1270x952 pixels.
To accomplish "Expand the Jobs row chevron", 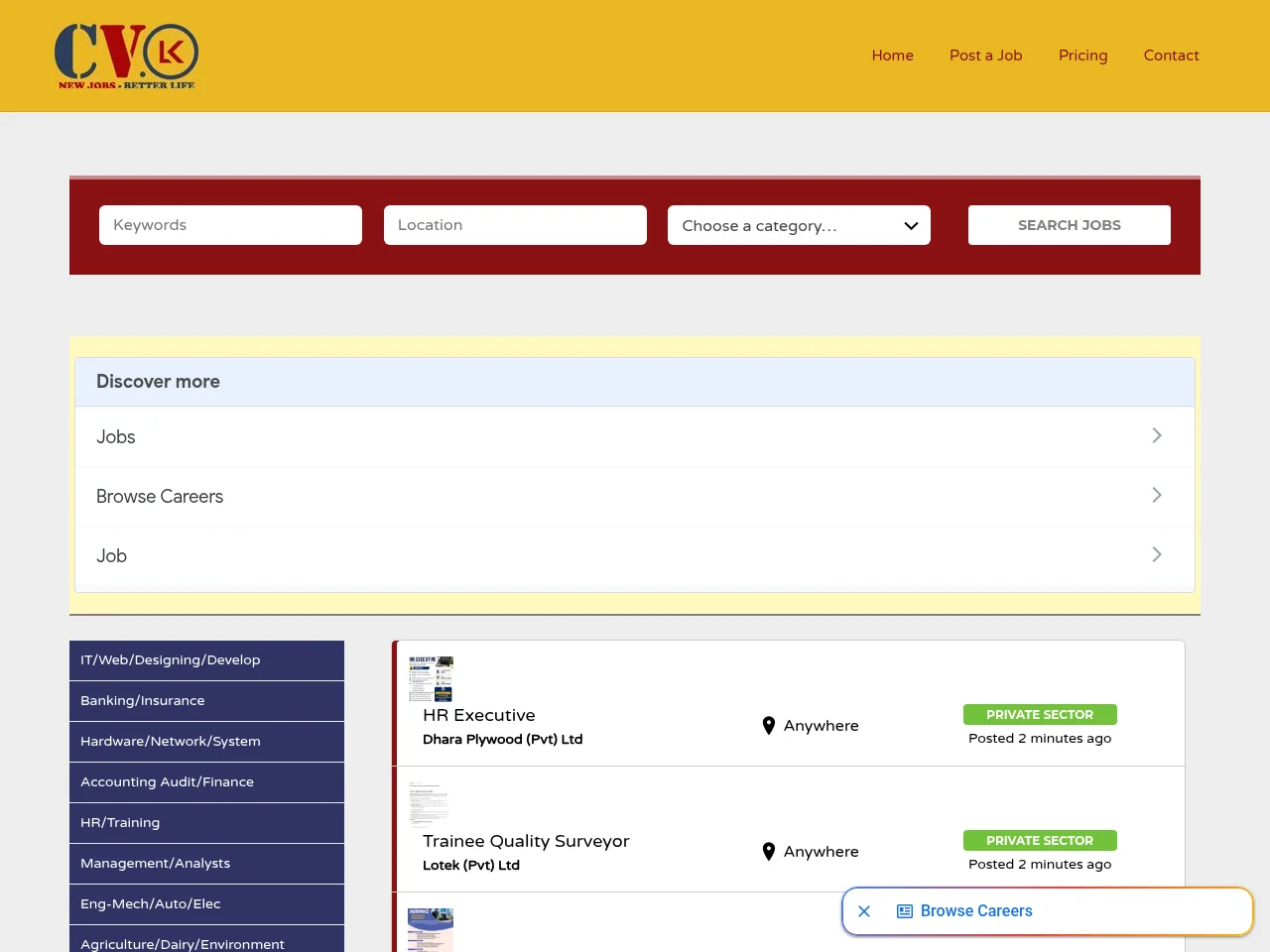I will 1156,435.
